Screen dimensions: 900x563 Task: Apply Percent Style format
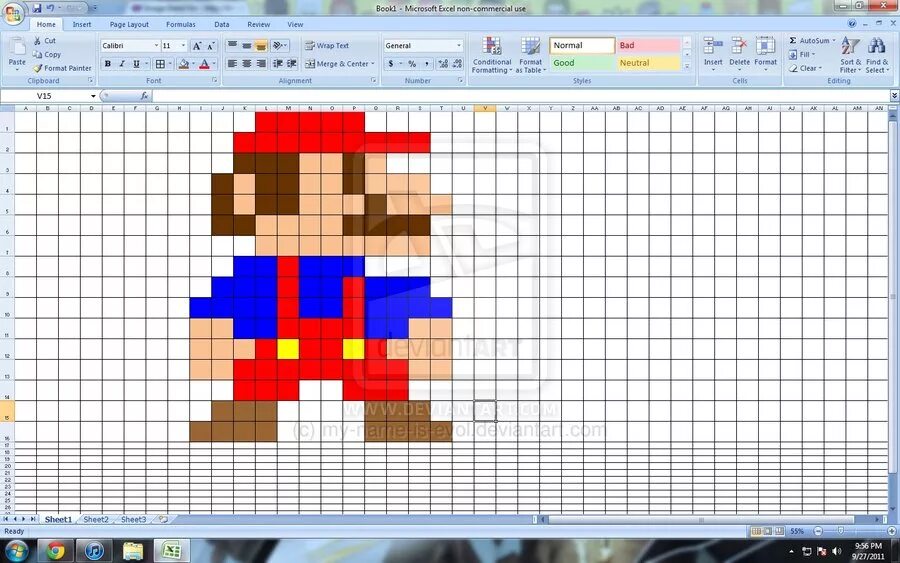pyautogui.click(x=412, y=64)
